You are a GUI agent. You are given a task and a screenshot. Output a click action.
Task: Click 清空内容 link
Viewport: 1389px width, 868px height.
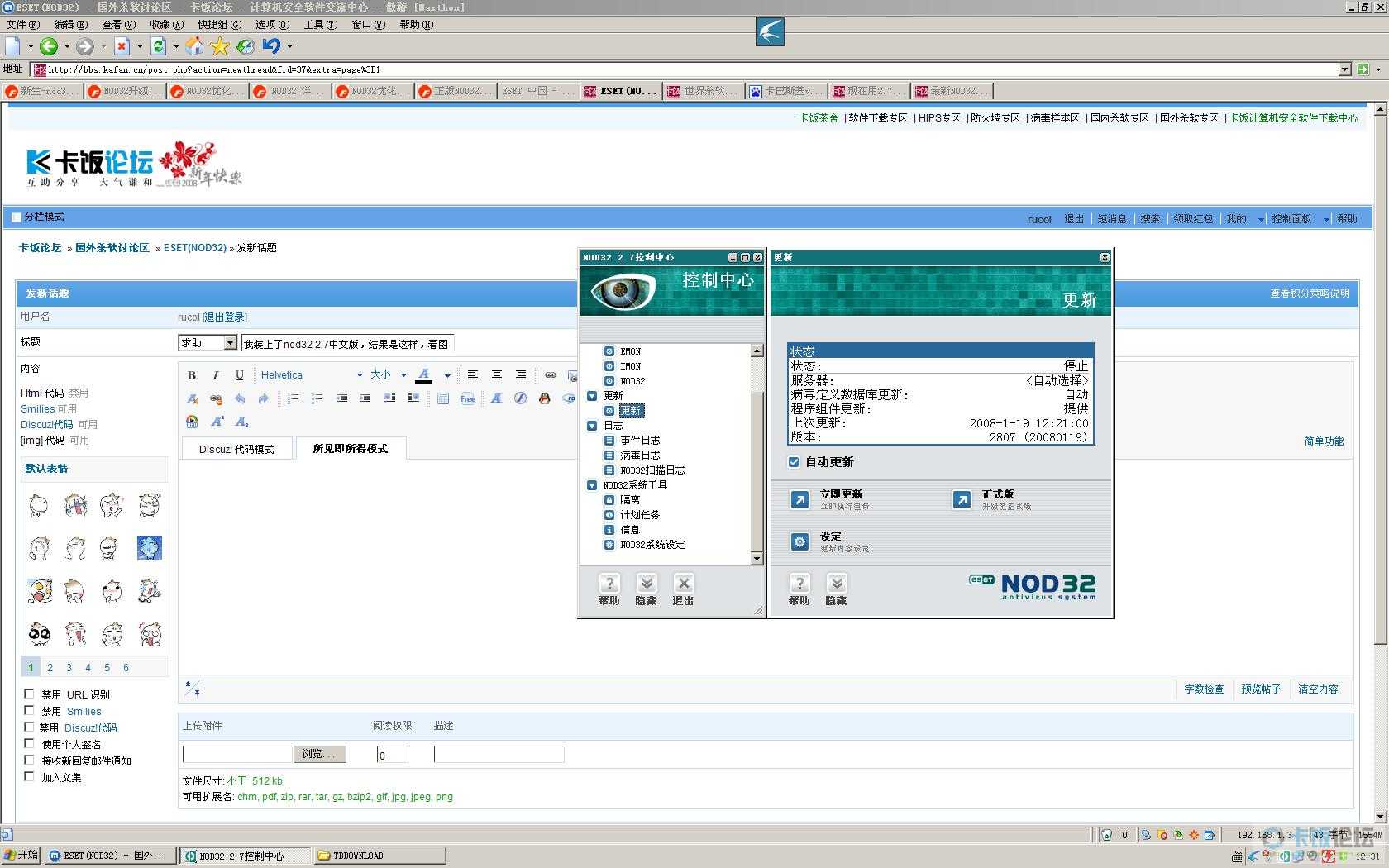point(1318,689)
